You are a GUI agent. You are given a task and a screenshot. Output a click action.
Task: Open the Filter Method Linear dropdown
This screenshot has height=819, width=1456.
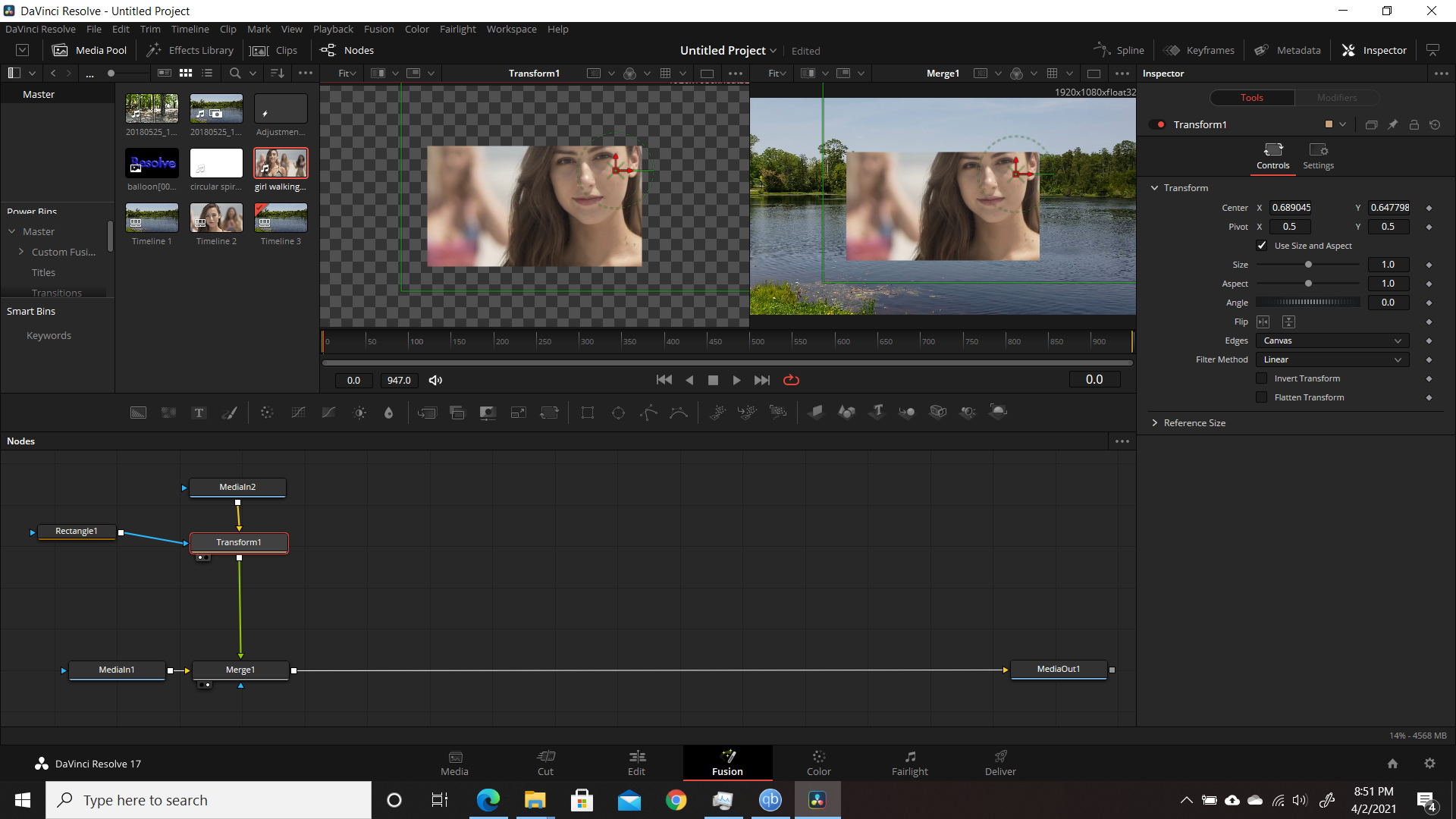1332,359
